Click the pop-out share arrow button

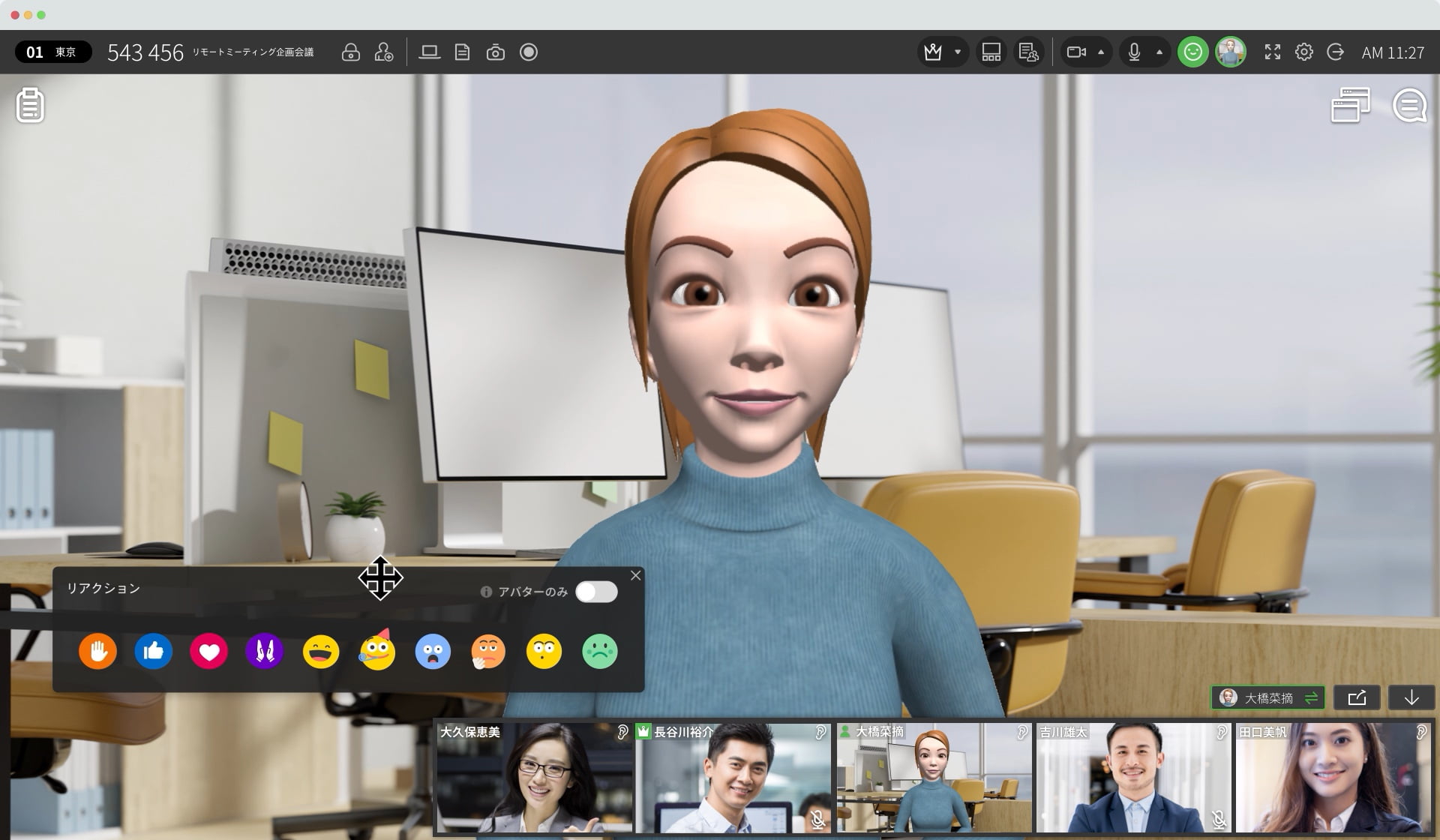point(1357,697)
